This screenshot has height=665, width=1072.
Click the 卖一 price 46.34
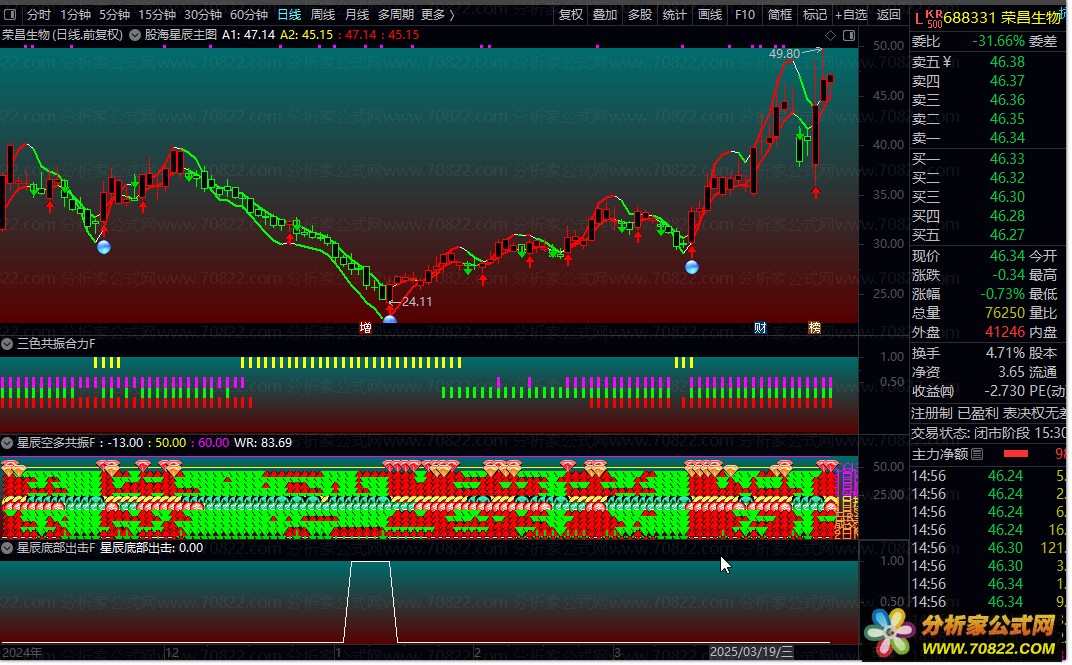1007,138
